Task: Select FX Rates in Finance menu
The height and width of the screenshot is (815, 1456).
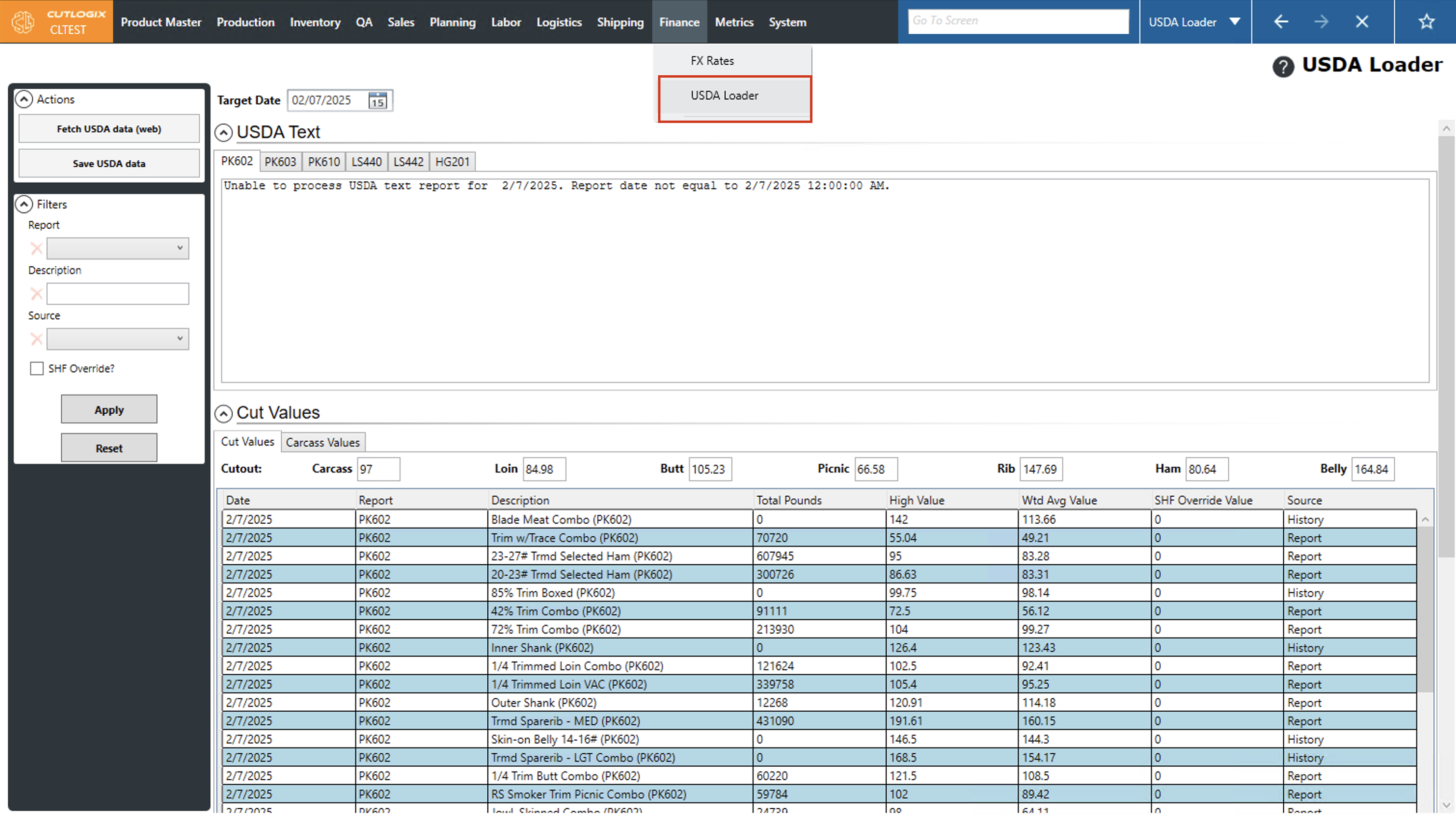Action: tap(712, 60)
